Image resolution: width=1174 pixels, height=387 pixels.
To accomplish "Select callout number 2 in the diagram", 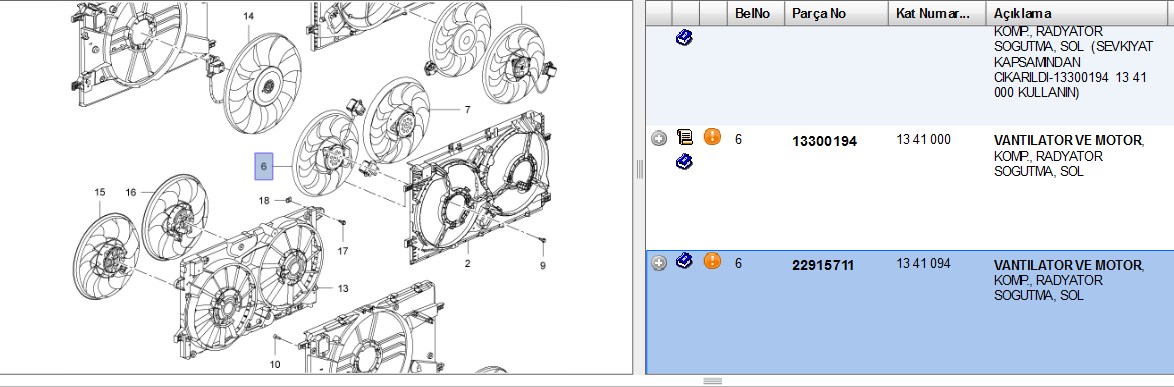I will [467, 263].
